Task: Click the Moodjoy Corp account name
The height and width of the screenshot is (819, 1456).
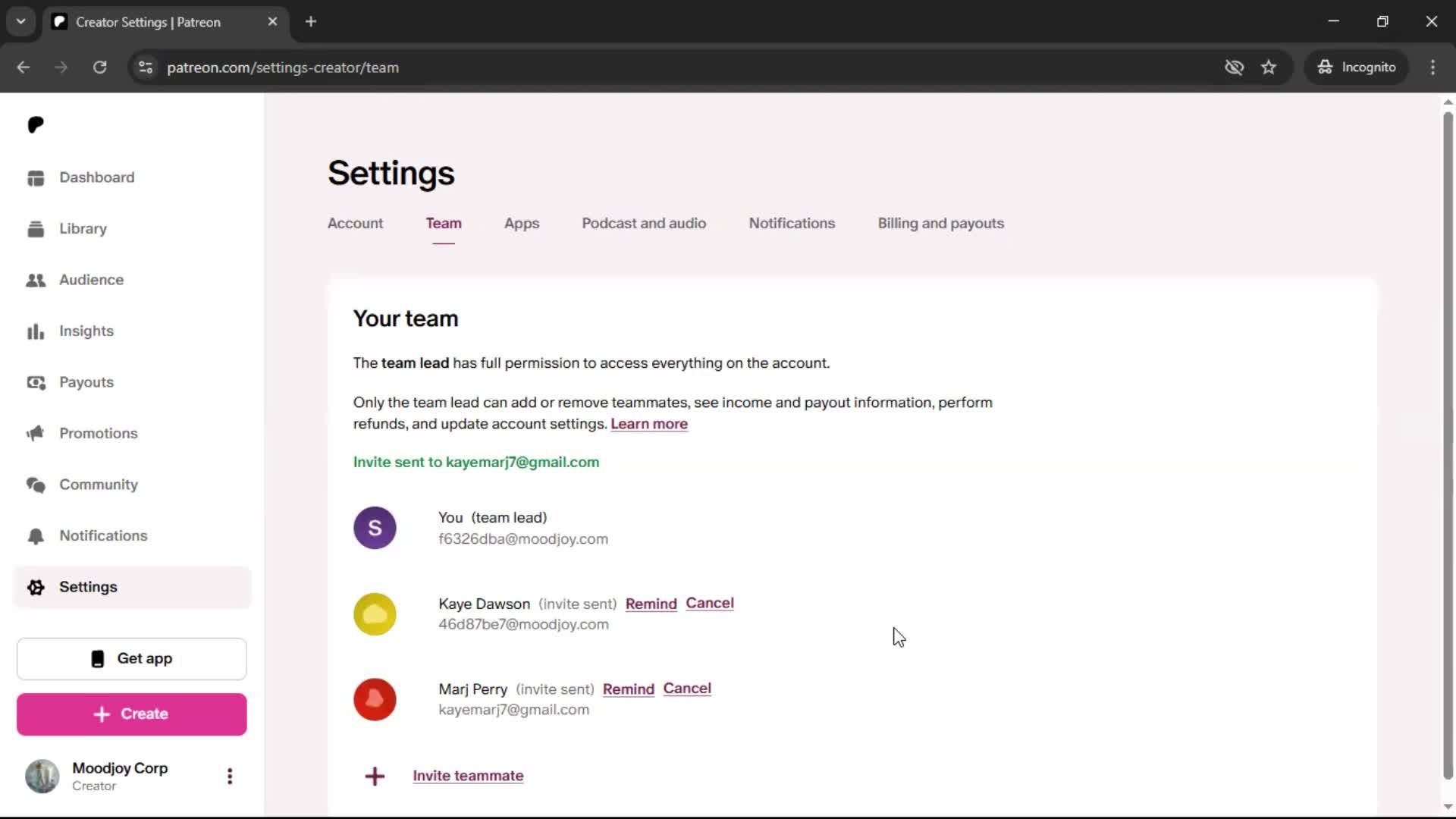Action: (120, 768)
